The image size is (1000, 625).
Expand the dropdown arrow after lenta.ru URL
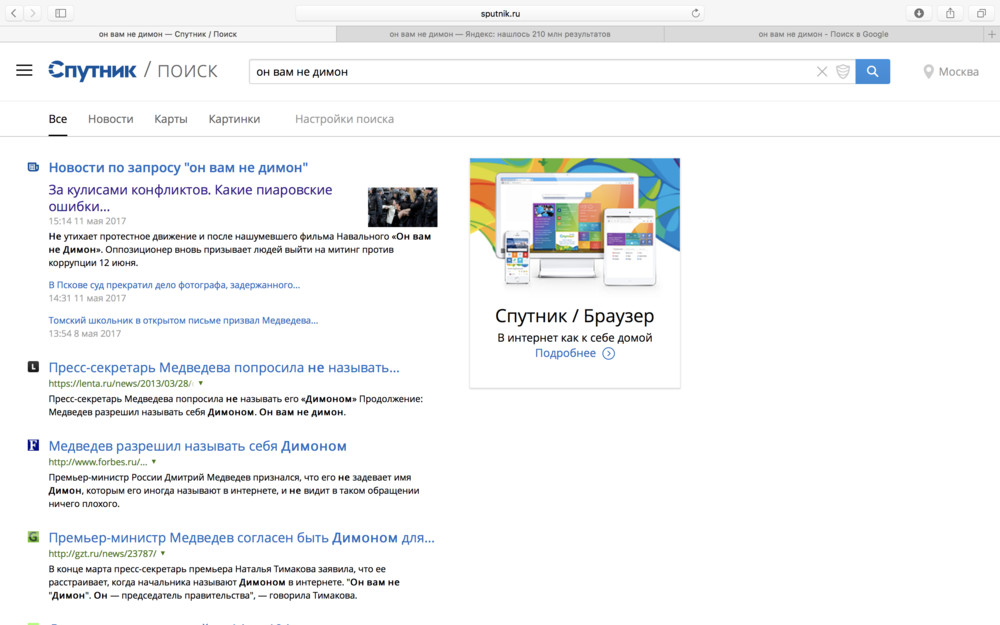[200, 383]
